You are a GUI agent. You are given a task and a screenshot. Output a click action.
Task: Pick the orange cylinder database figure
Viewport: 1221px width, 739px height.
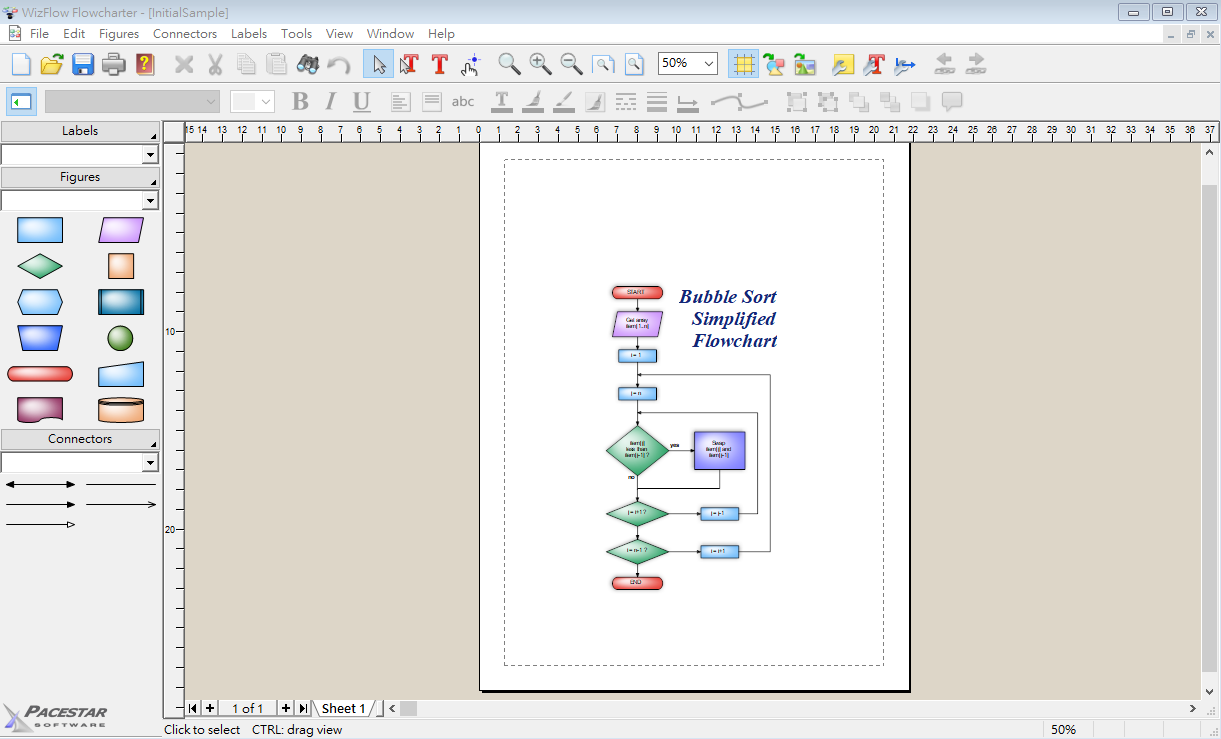point(121,410)
